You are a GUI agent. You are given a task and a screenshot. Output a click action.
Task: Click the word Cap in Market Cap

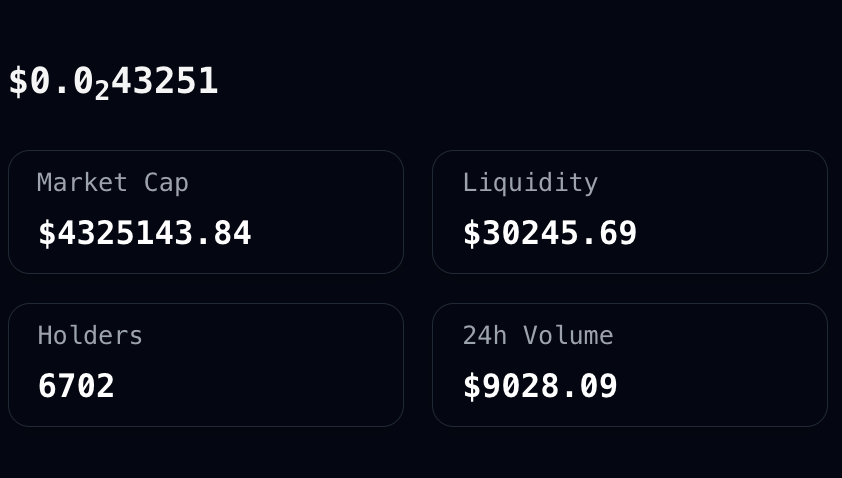pos(166,183)
